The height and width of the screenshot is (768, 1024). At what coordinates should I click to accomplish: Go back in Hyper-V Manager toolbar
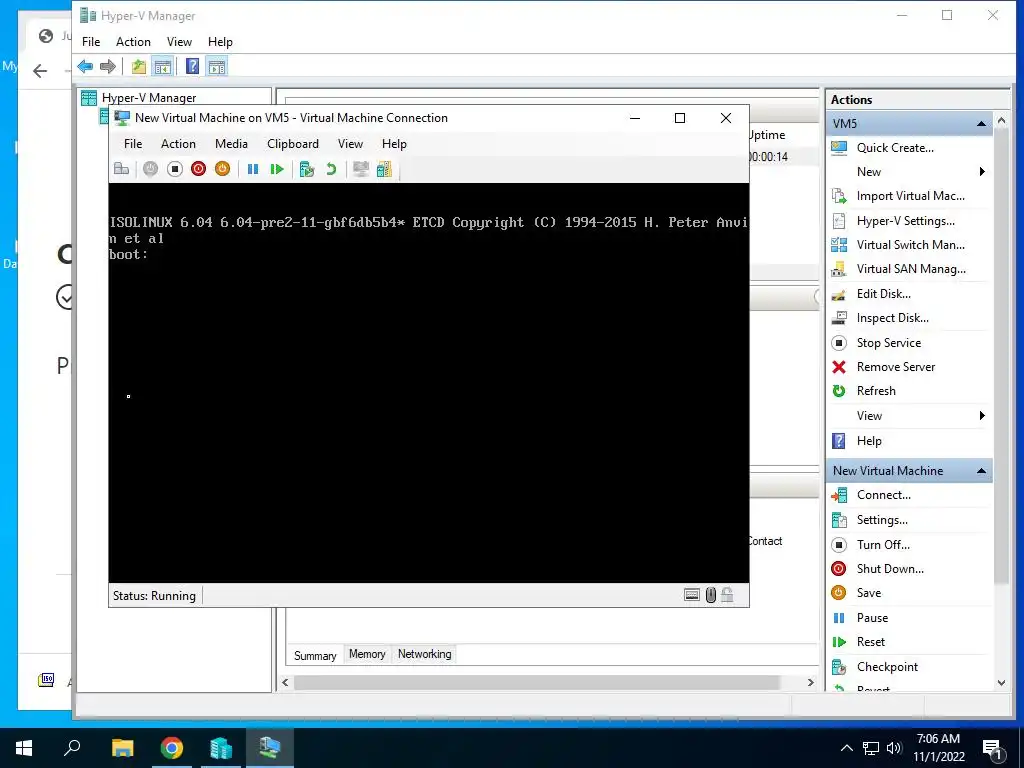85,66
